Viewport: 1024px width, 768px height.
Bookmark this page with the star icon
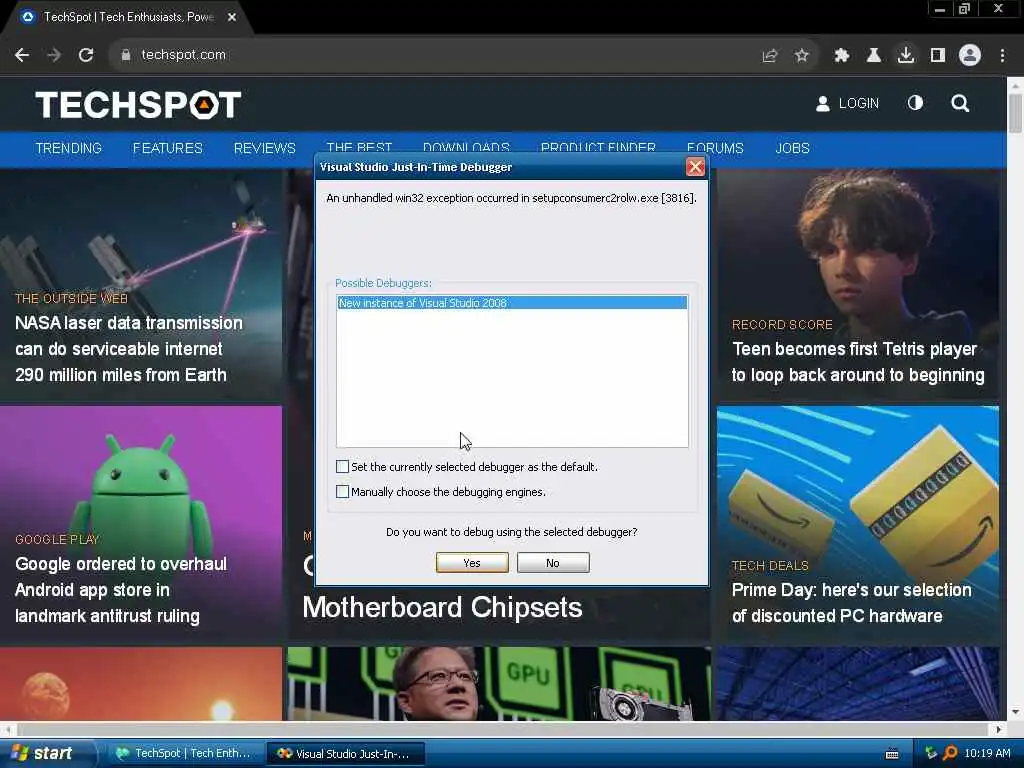pos(802,56)
